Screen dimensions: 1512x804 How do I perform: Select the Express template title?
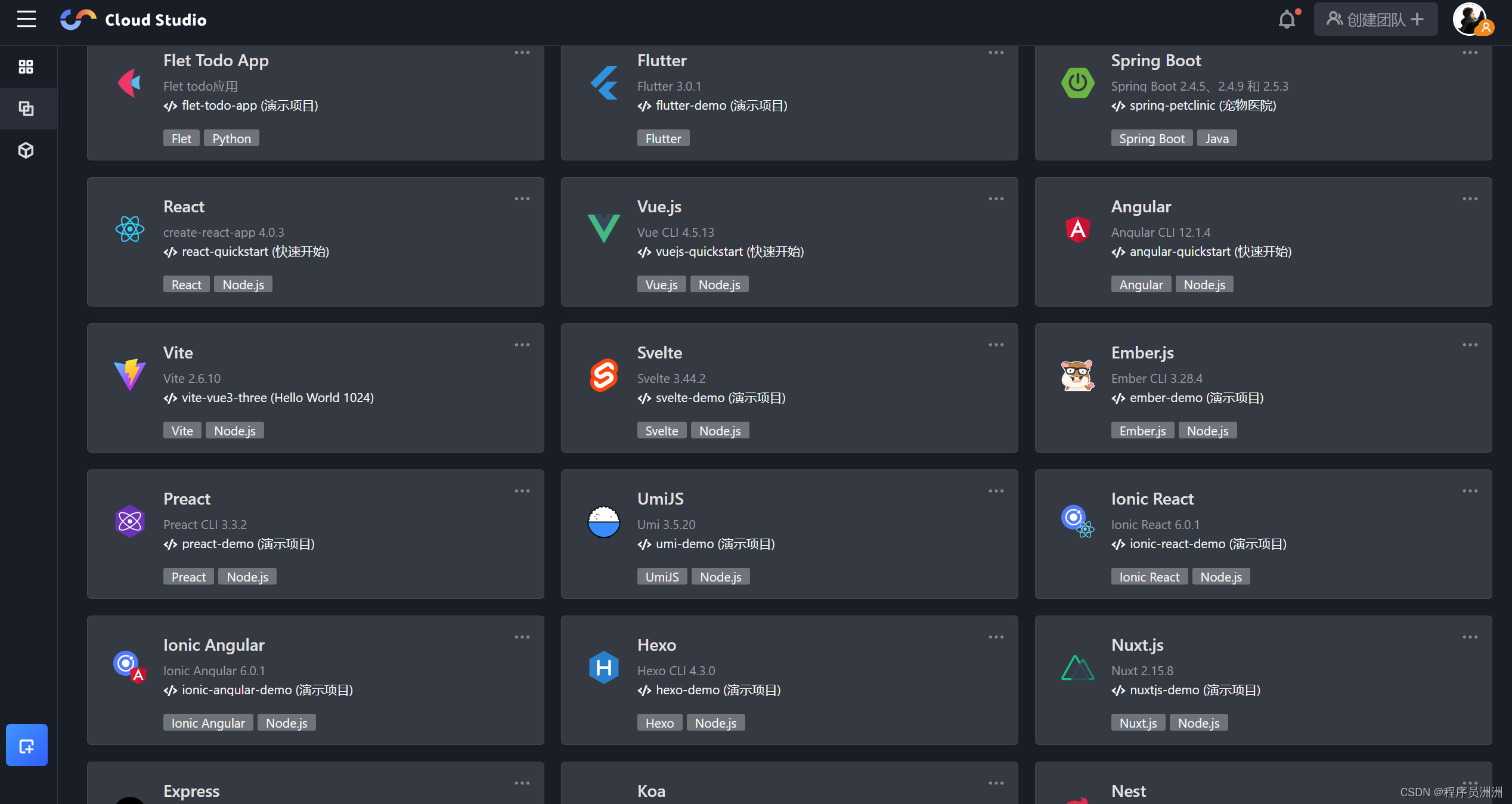(191, 791)
